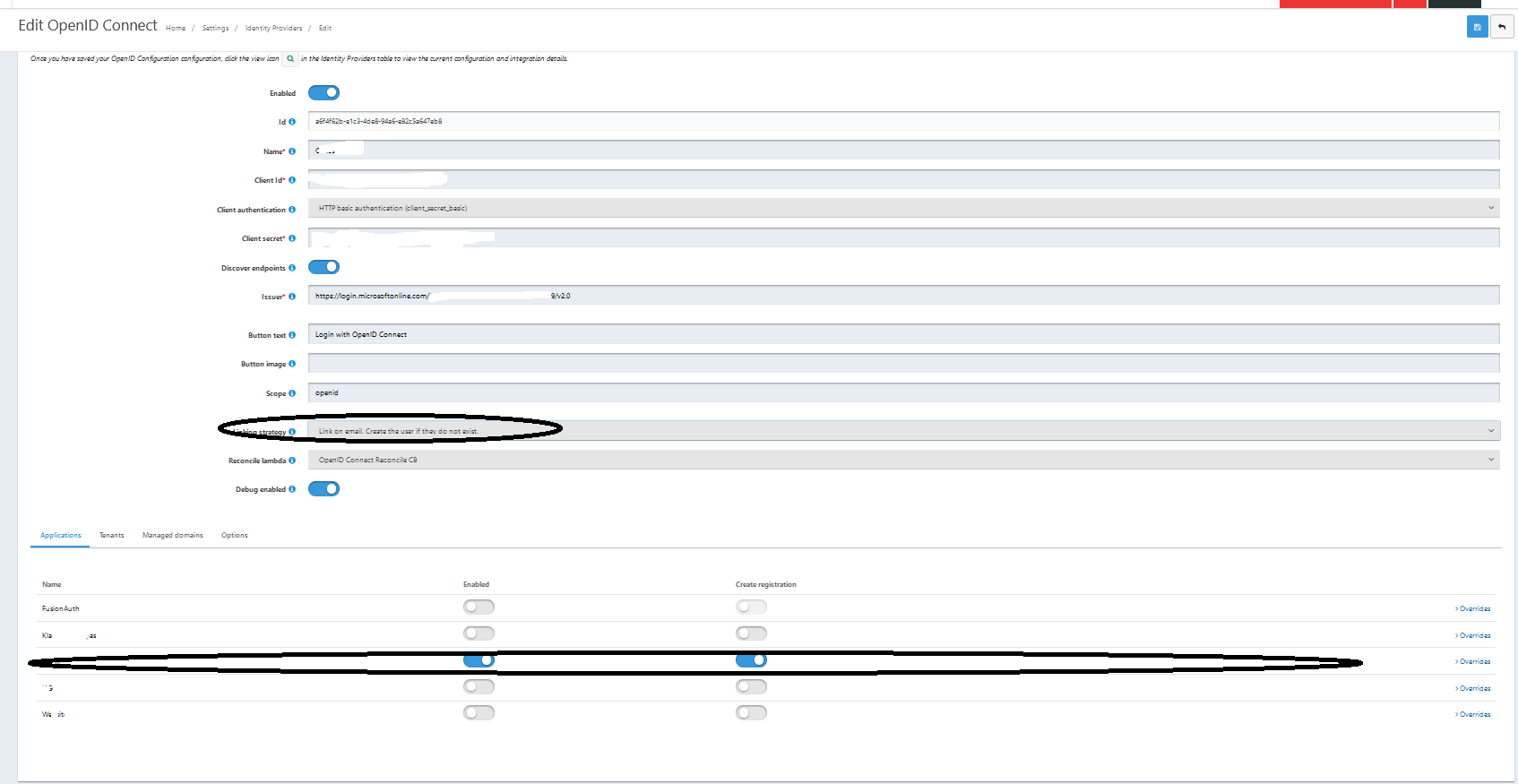Open the Reconcile lambda dropdown
1518x784 pixels.
903,460
